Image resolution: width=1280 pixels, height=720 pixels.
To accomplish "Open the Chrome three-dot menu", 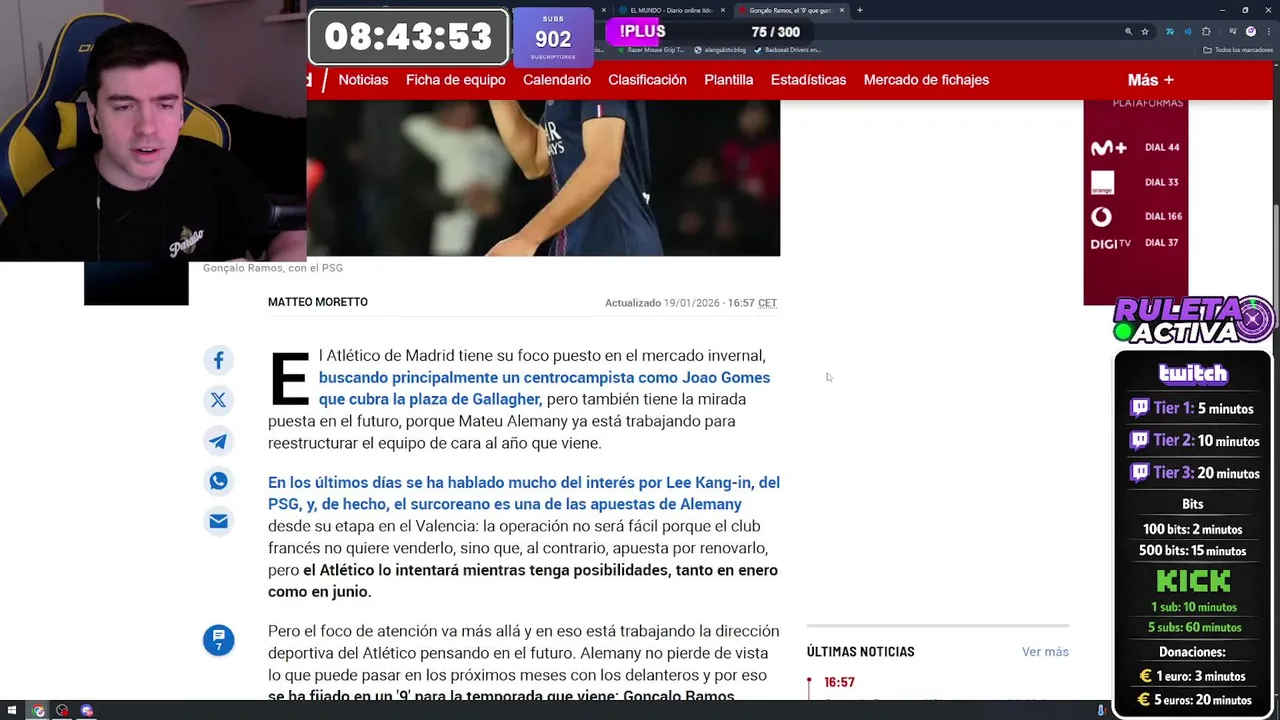I will coord(1268,32).
